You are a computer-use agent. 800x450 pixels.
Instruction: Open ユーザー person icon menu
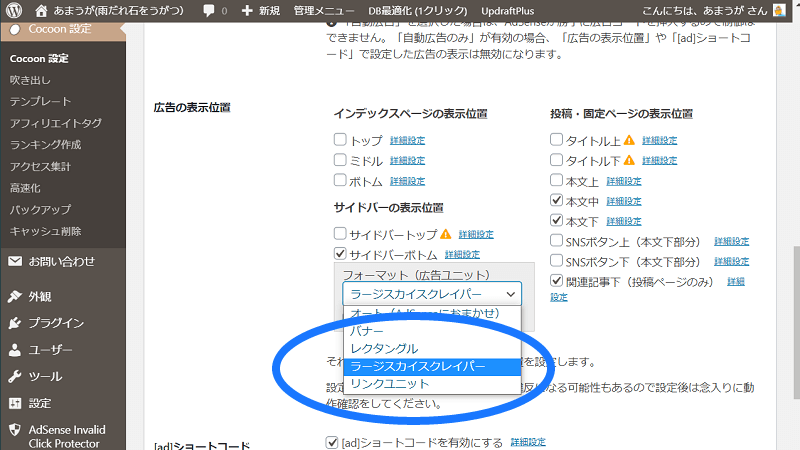[15, 350]
